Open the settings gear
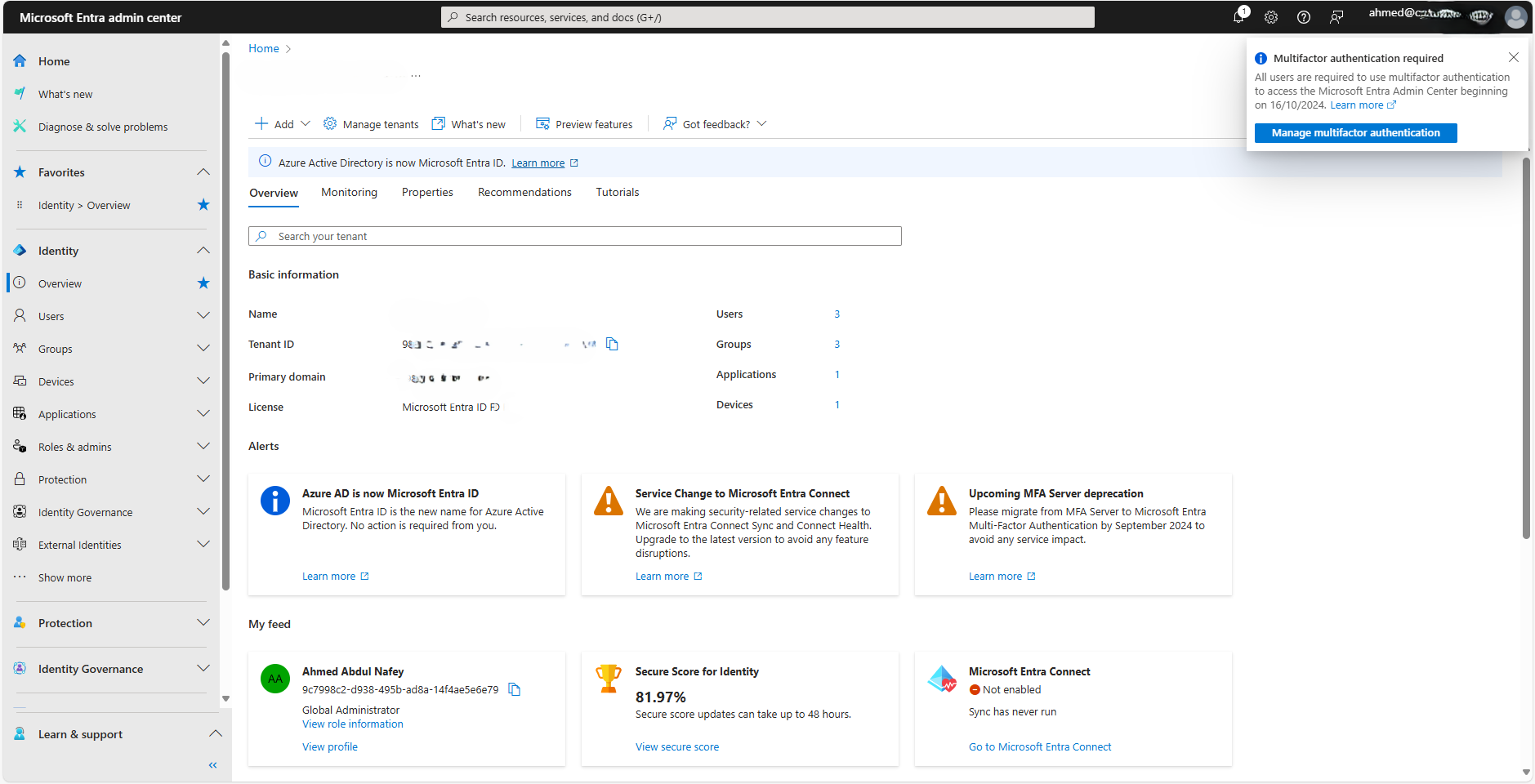This screenshot has width=1535, height=784. 1270,16
